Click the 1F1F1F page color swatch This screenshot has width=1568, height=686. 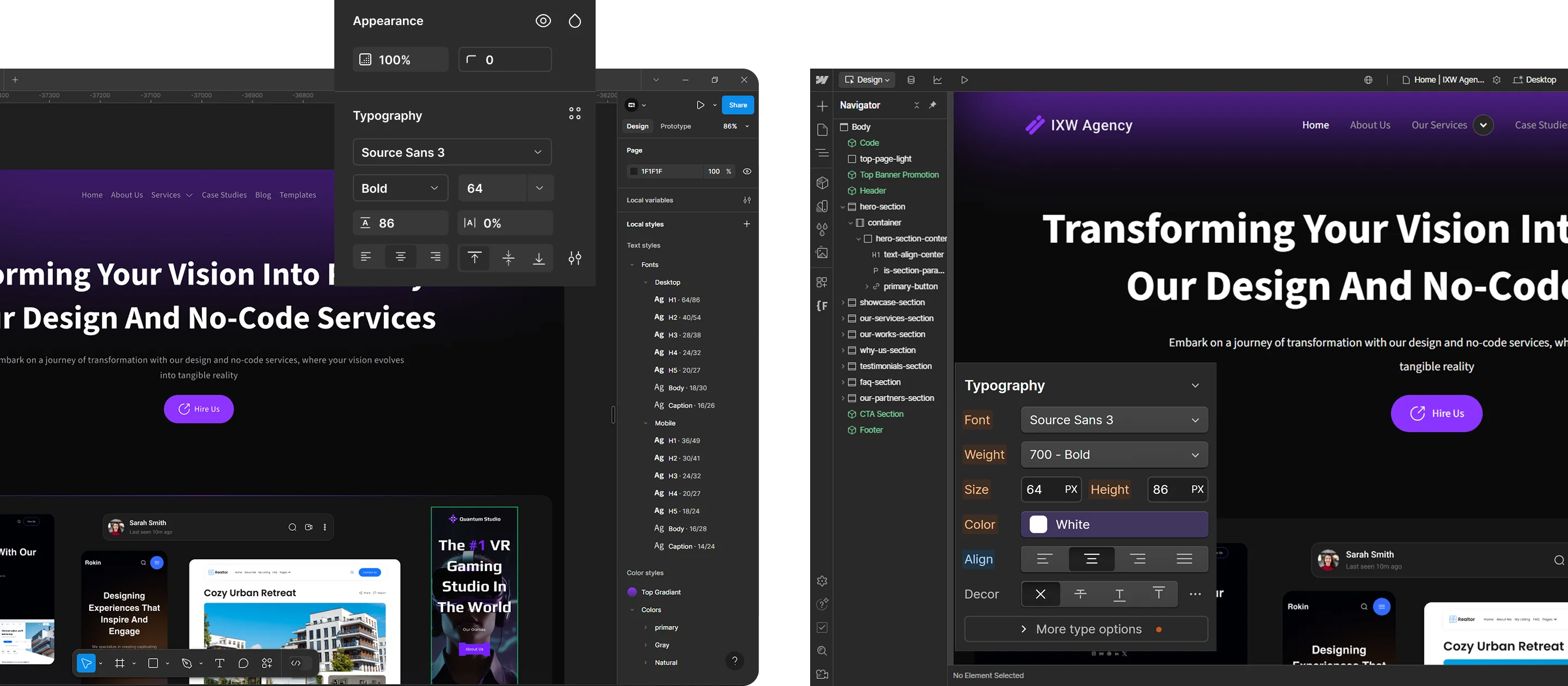[634, 171]
